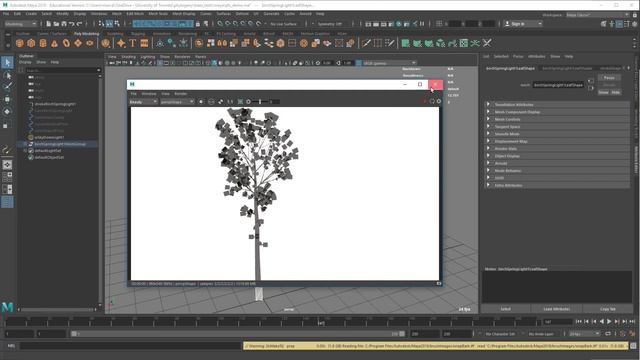The height and width of the screenshot is (360, 640).
Task: Open the Windows menu in main menu bar
Action: (99, 13)
